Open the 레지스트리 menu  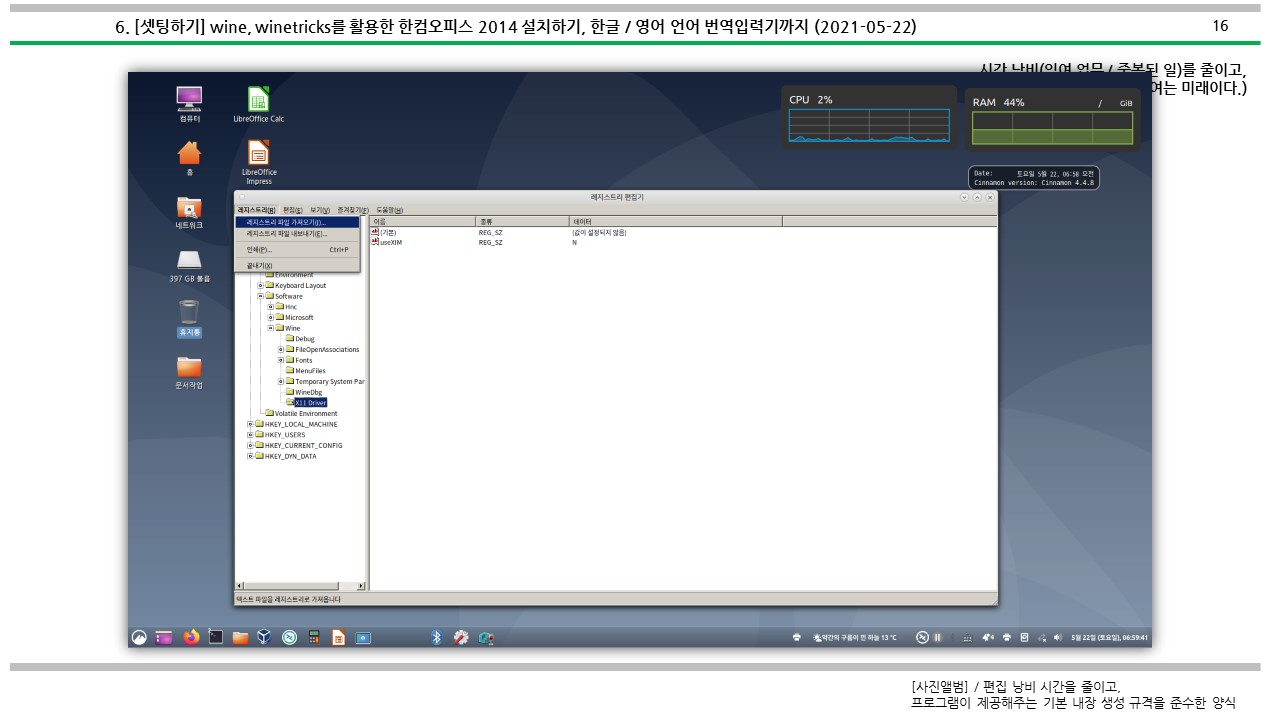coord(256,210)
